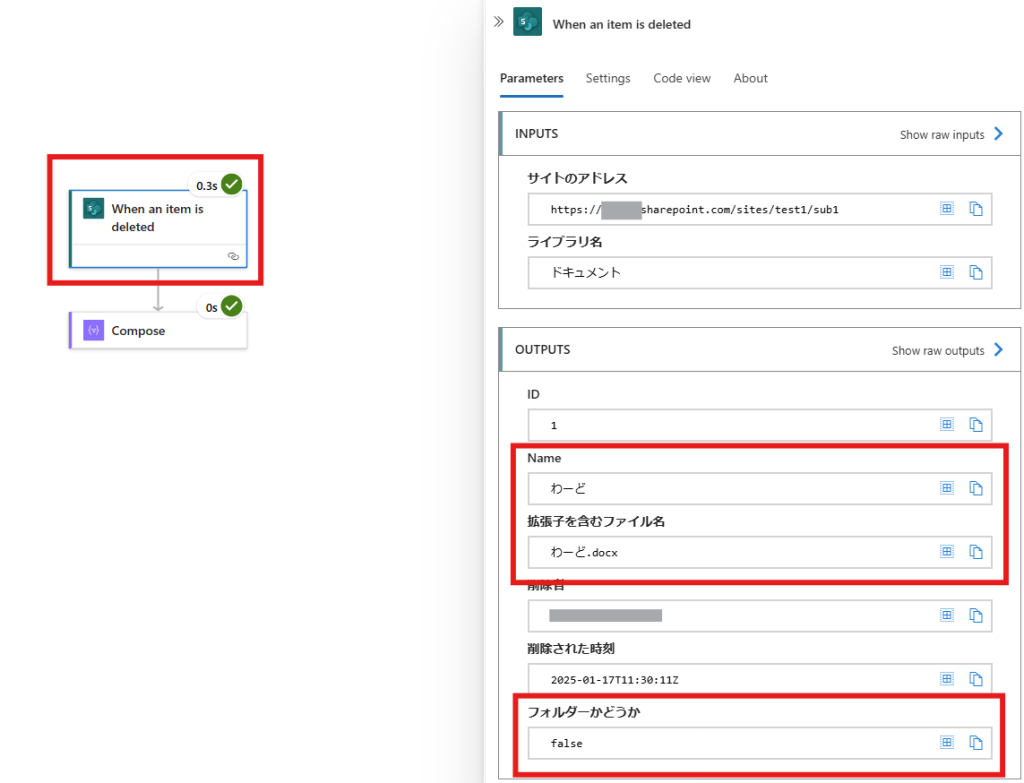
Task: Collapse the details panel with double chevron
Action: coord(499,22)
